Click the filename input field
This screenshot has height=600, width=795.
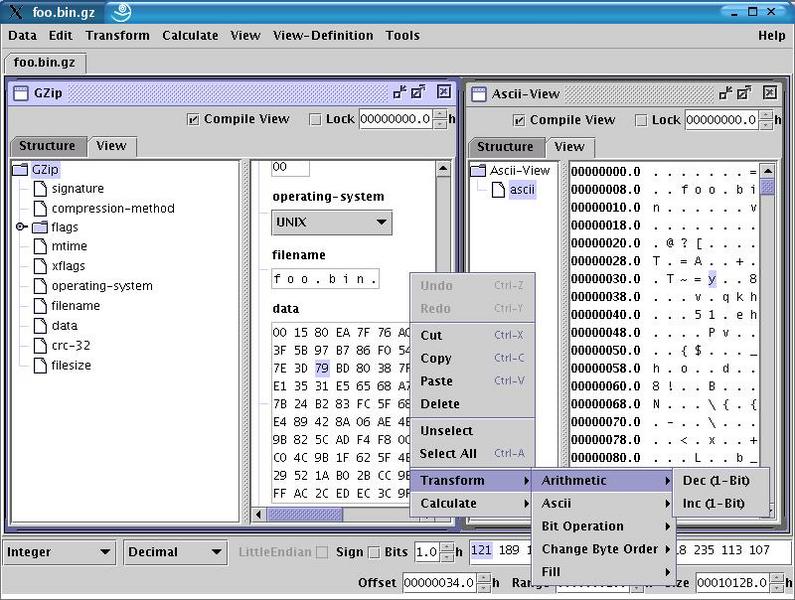point(325,279)
